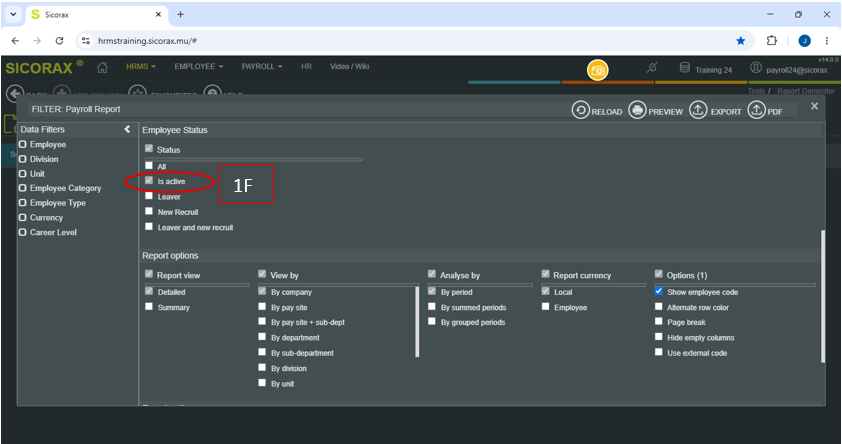
Task: Click the browser address bar URL
Action: [147, 41]
